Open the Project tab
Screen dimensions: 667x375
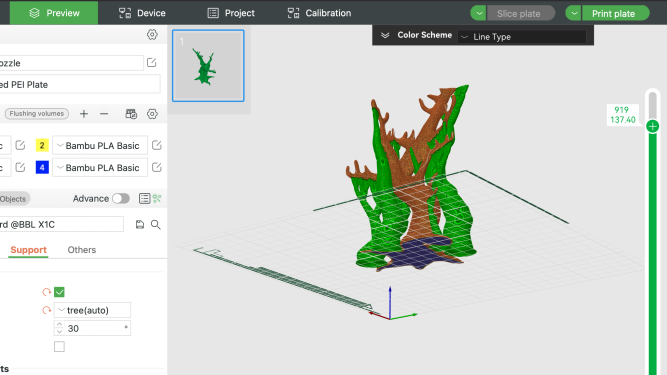[x=231, y=13]
